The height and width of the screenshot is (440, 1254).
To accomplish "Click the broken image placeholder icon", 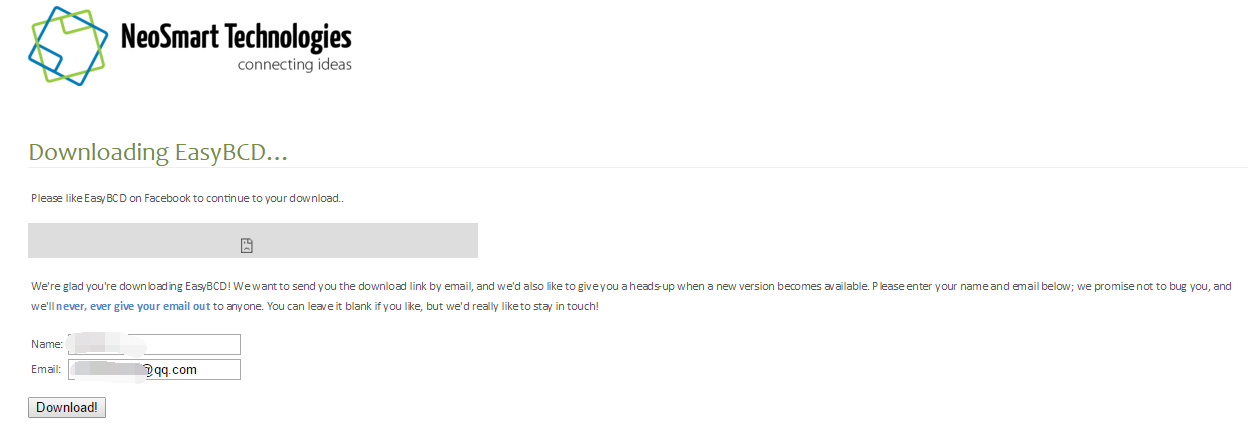I will tap(247, 245).
